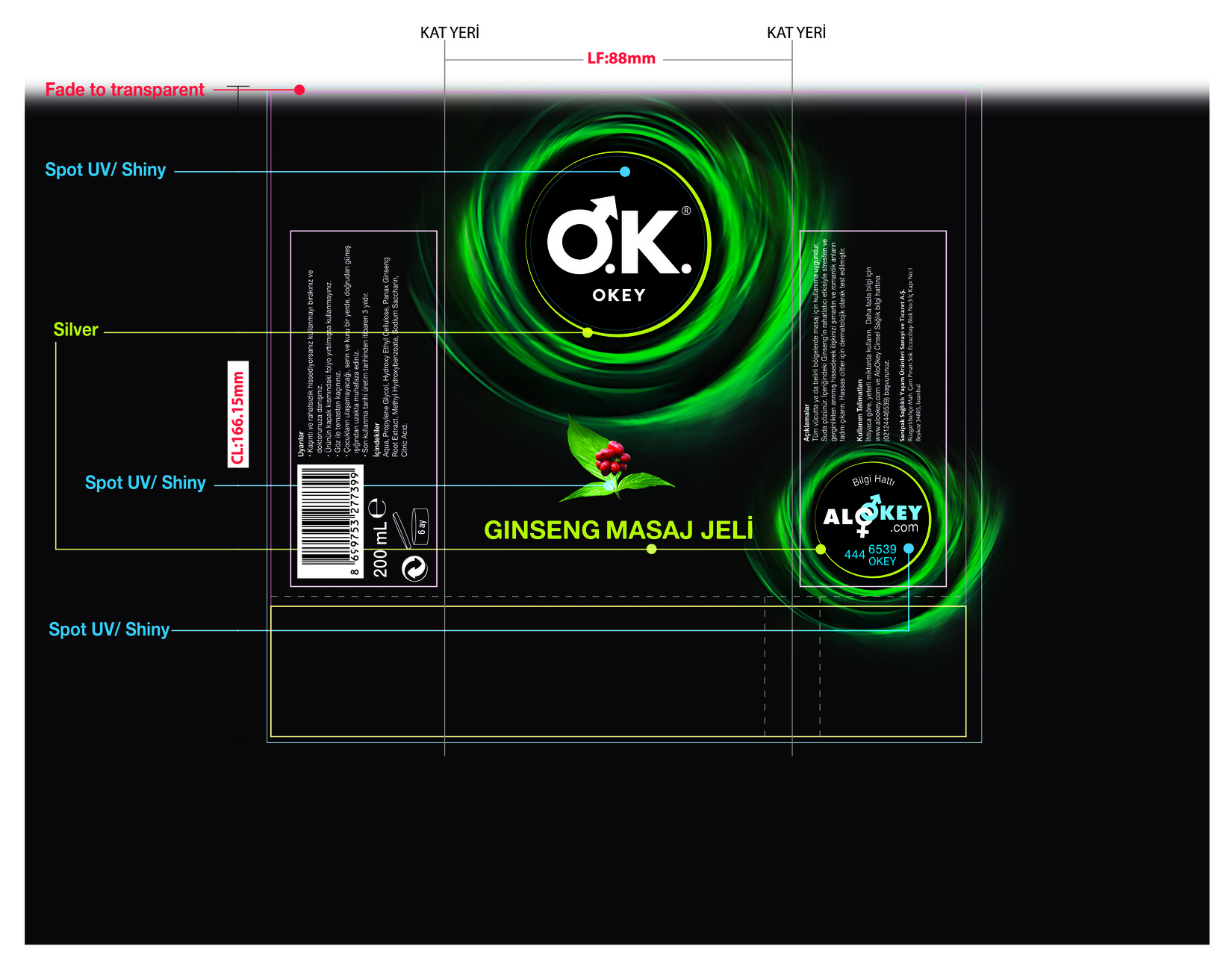Click the light blue dot on the ginseng leaf
Screen dimensions: 1232x964
point(609,485)
